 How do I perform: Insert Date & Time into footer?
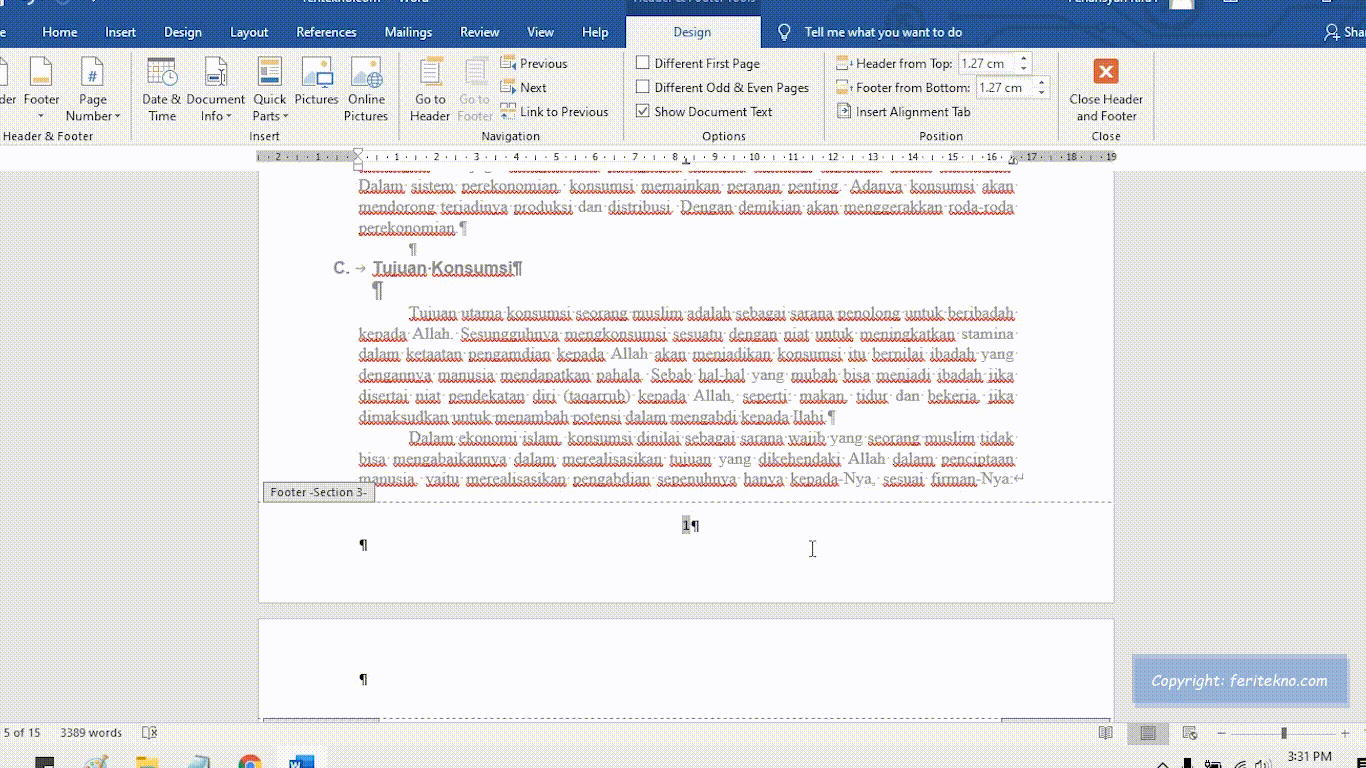(x=161, y=90)
